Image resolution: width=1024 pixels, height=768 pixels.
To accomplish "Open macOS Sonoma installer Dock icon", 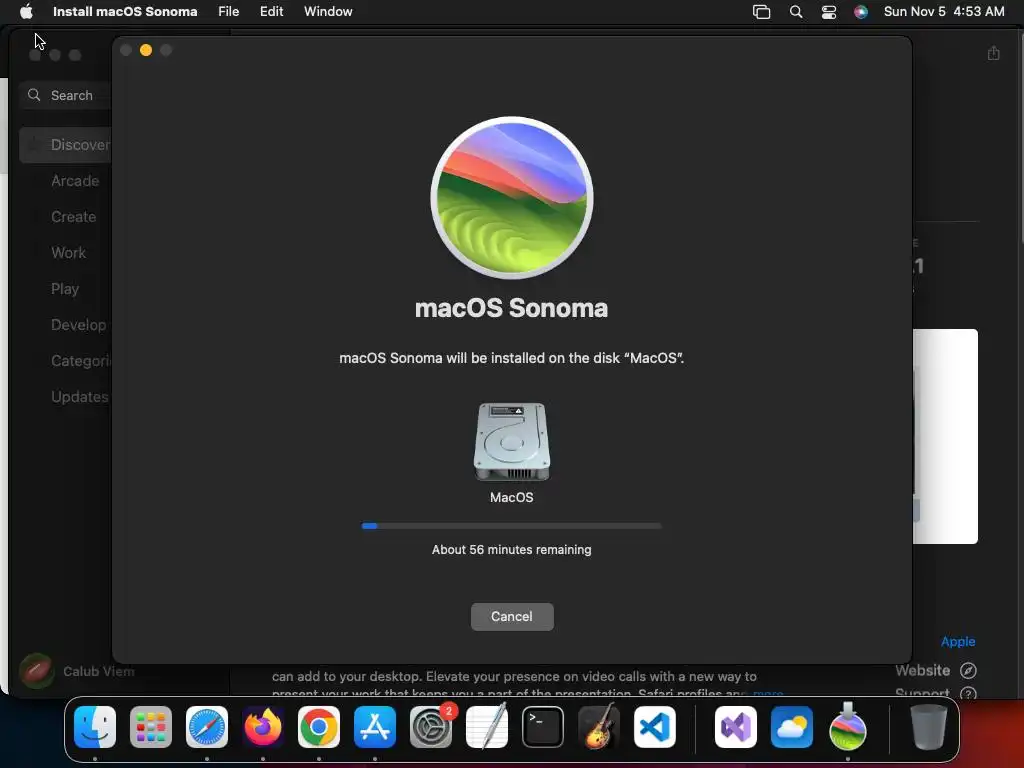I will click(848, 726).
